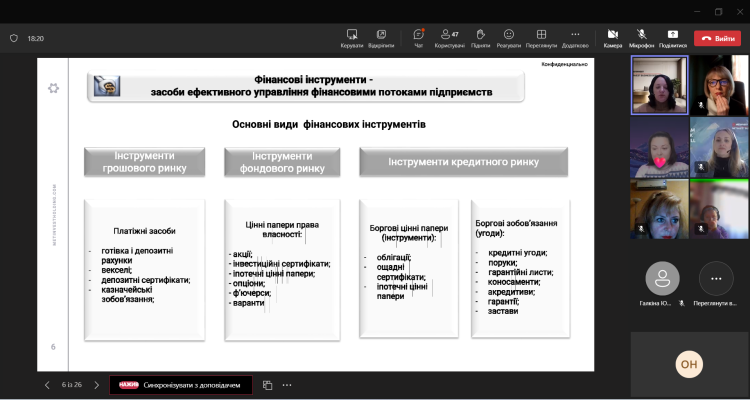Open the Чат (chat) panel
Viewport: 750px width, 400px height.
pos(418,36)
